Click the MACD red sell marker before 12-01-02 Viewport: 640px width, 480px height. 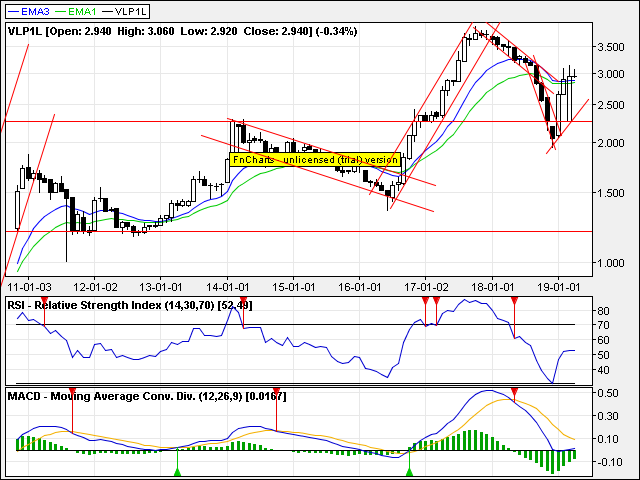point(72,392)
